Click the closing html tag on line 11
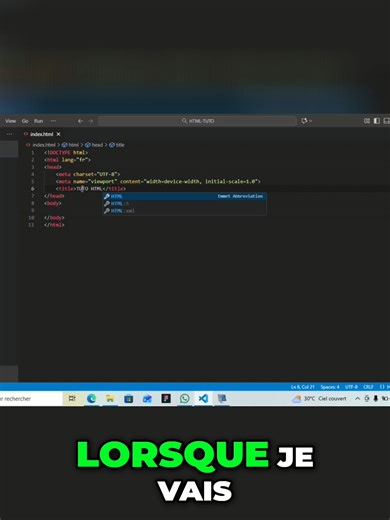 pyautogui.click(x=54, y=225)
